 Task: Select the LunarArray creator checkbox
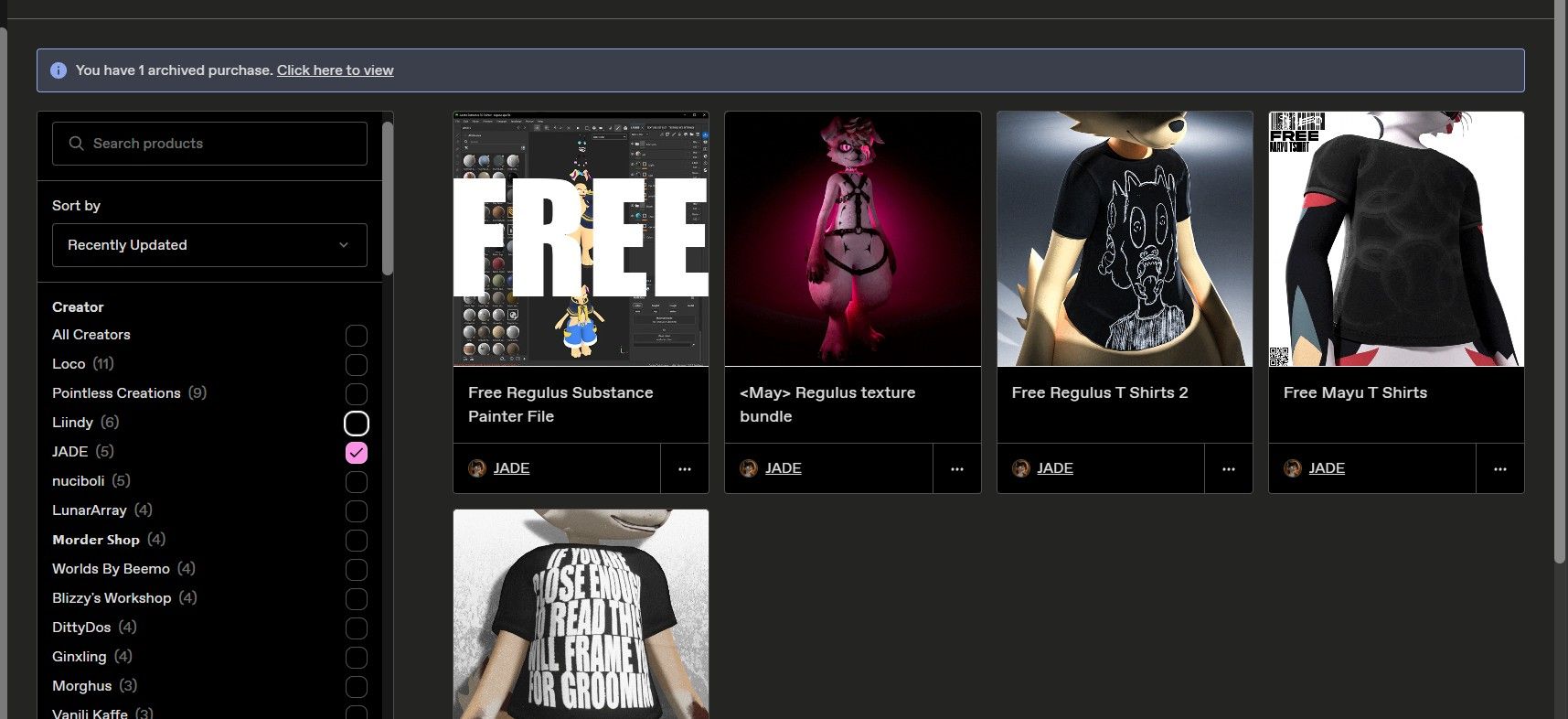[x=357, y=511]
